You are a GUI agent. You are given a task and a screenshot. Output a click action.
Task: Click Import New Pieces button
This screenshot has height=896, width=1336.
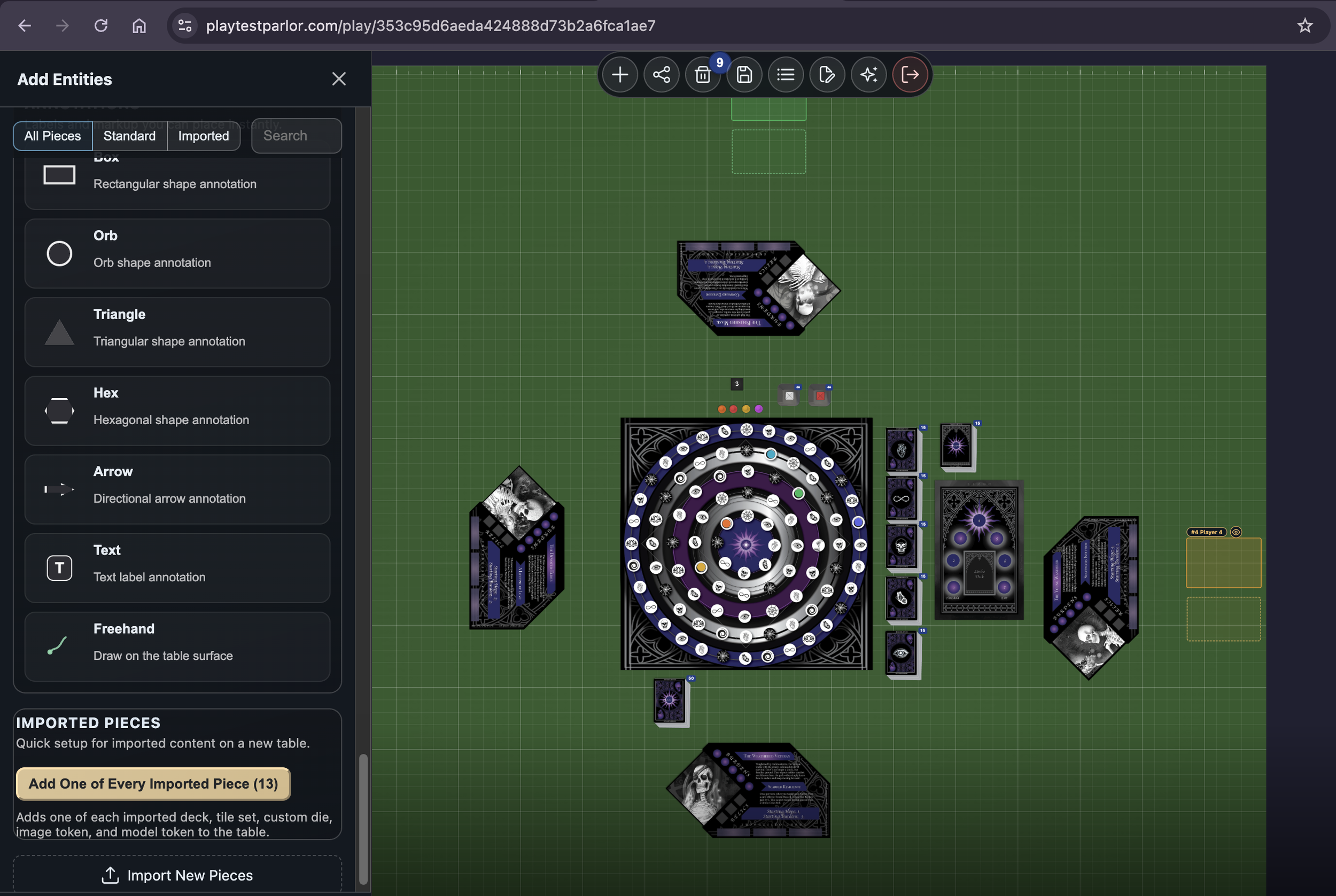click(177, 874)
